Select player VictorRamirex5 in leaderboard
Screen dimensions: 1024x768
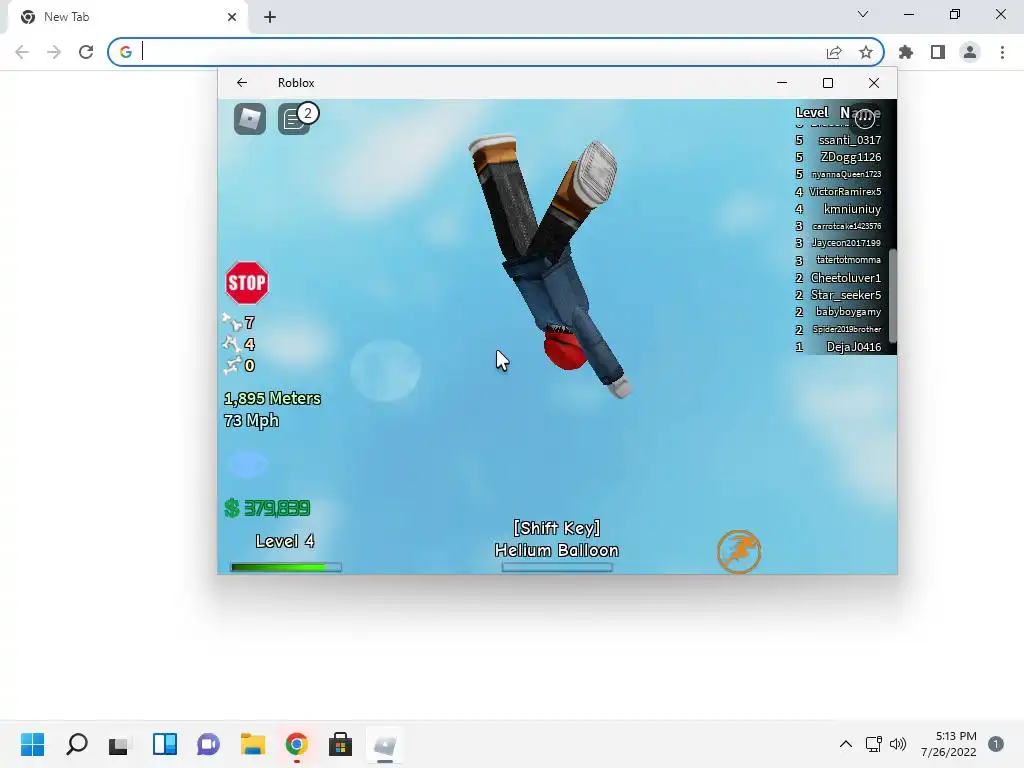pos(845,191)
